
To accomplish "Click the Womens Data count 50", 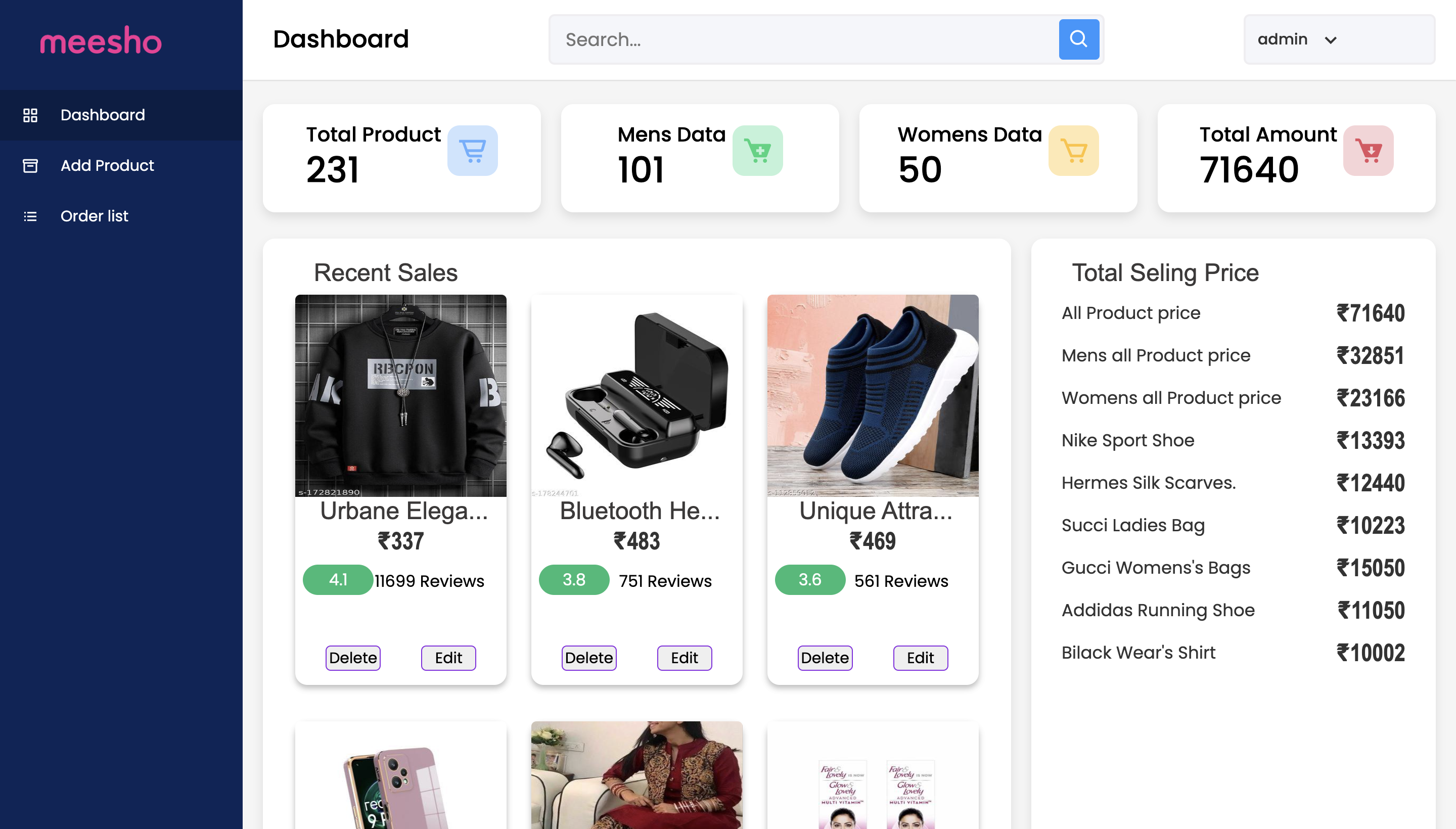I will pos(920,170).
